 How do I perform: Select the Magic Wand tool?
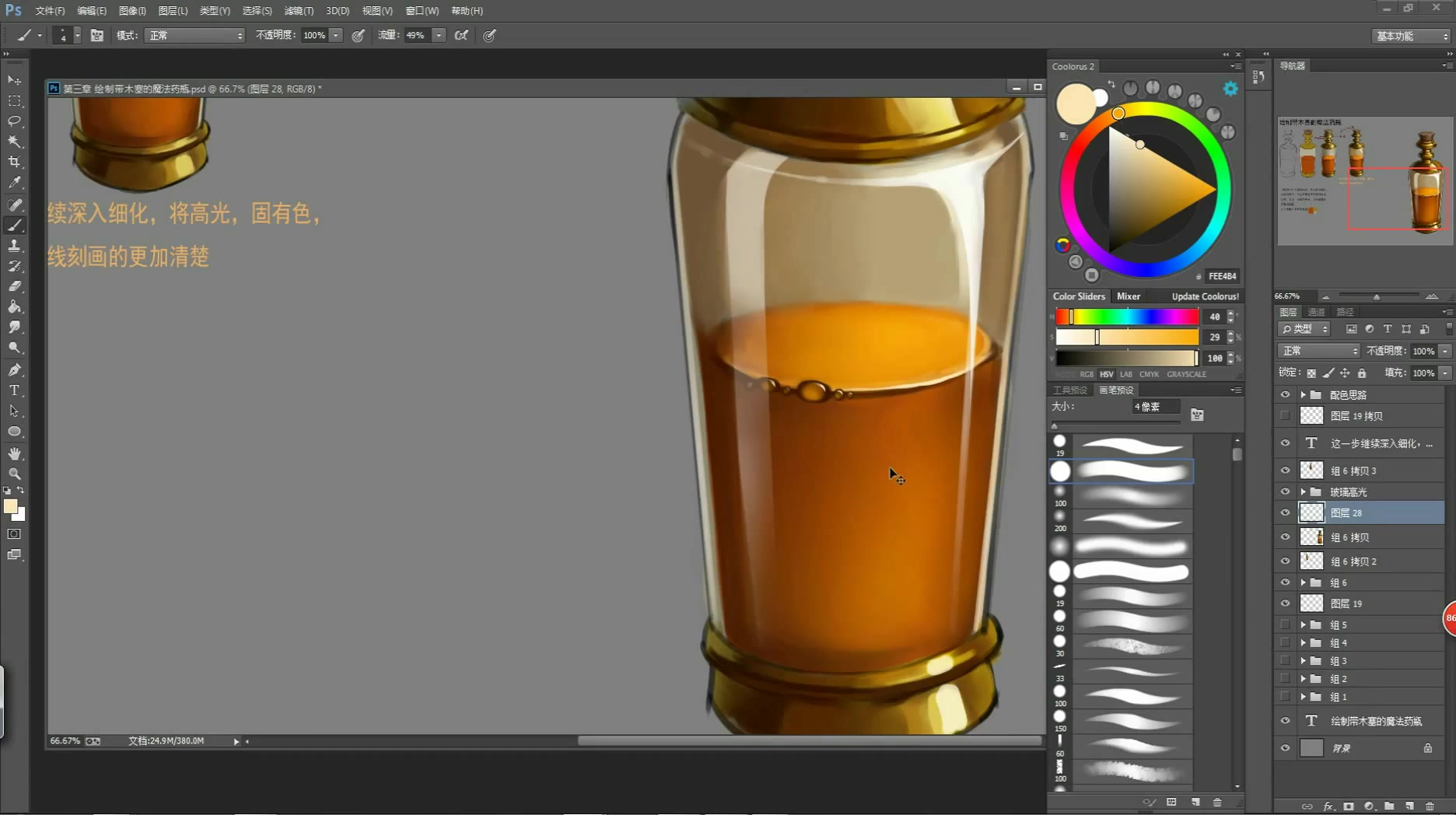click(x=14, y=142)
